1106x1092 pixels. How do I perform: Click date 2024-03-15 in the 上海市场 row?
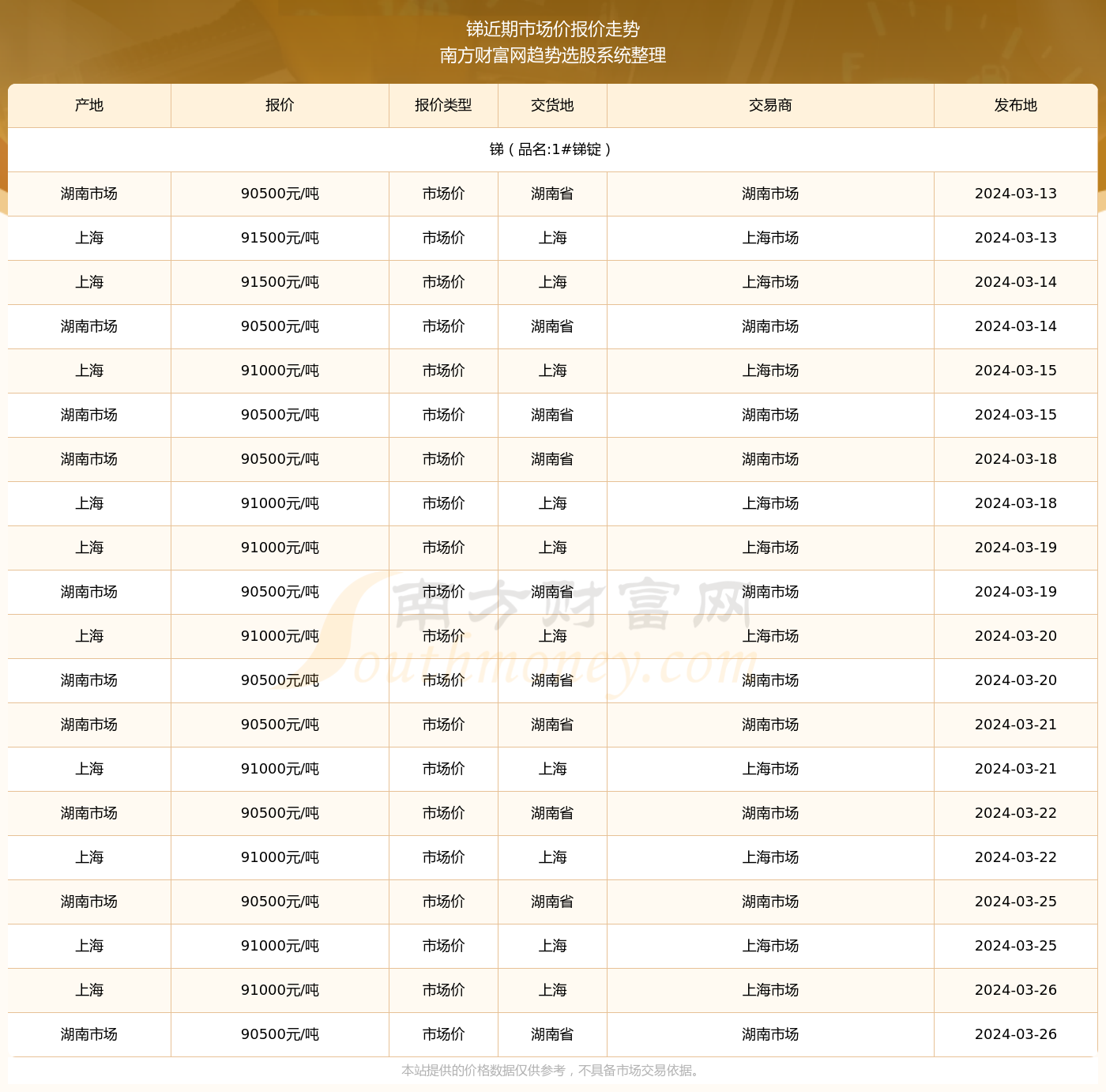pos(1015,371)
